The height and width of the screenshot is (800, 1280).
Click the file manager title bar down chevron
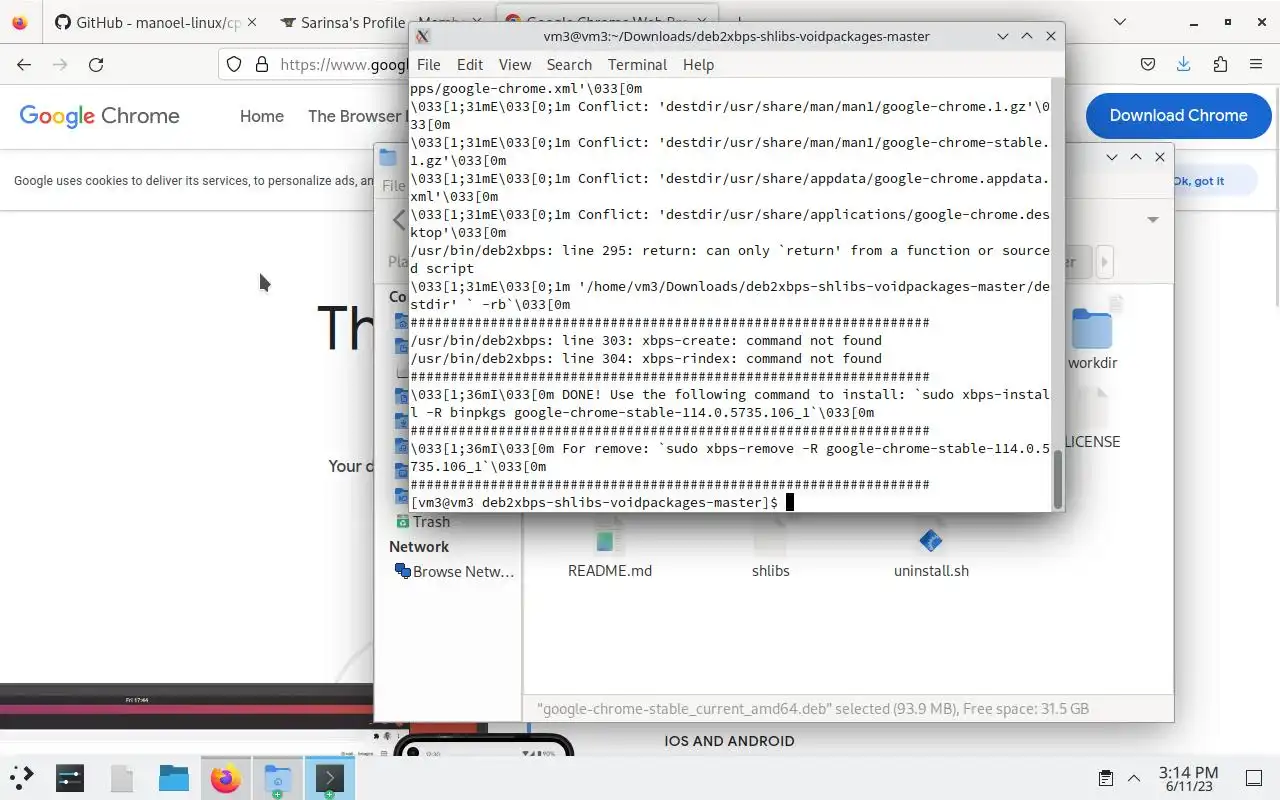(1113, 157)
